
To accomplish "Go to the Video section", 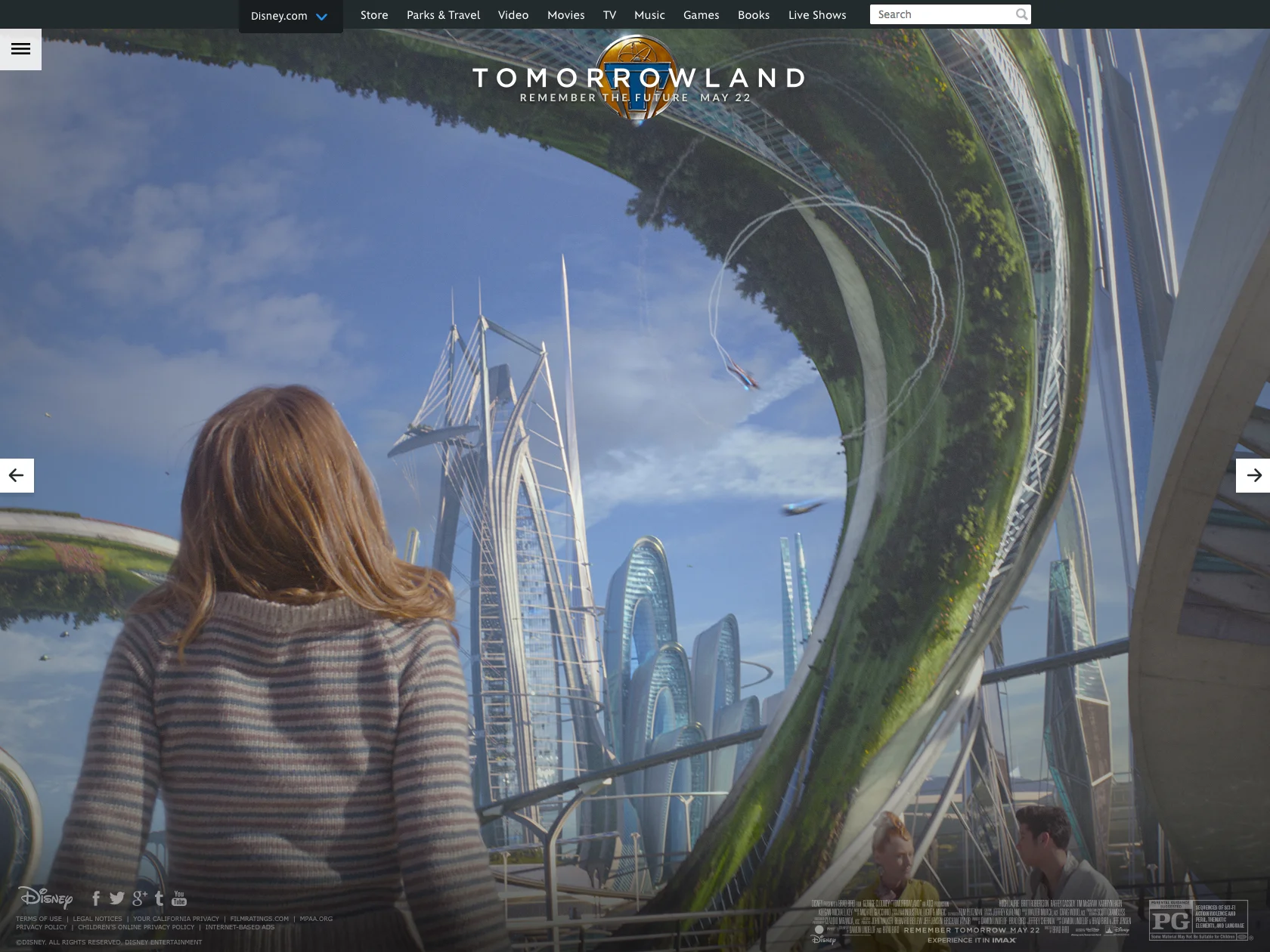I will 513,15.
